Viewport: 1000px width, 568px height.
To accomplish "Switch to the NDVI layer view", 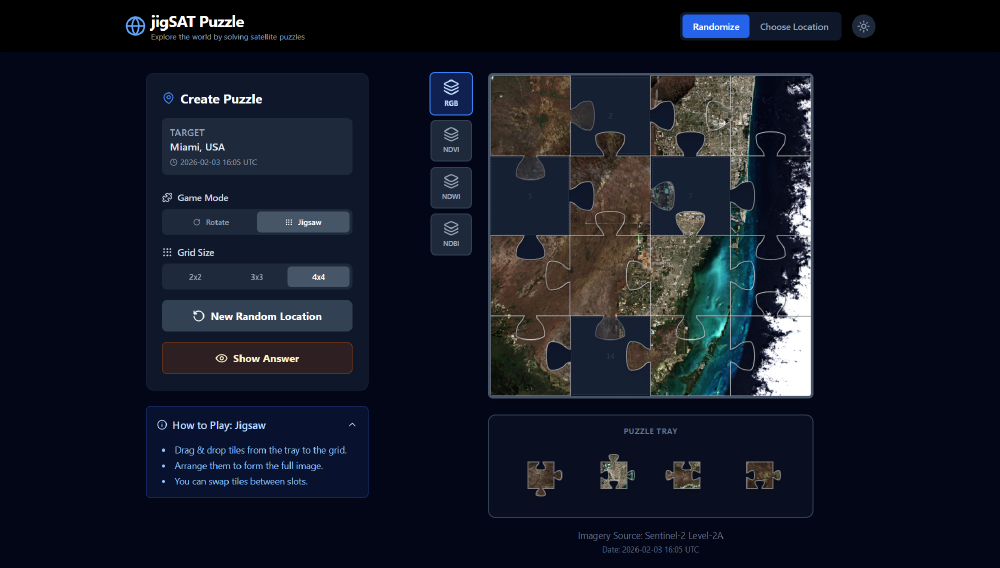I will [451, 140].
